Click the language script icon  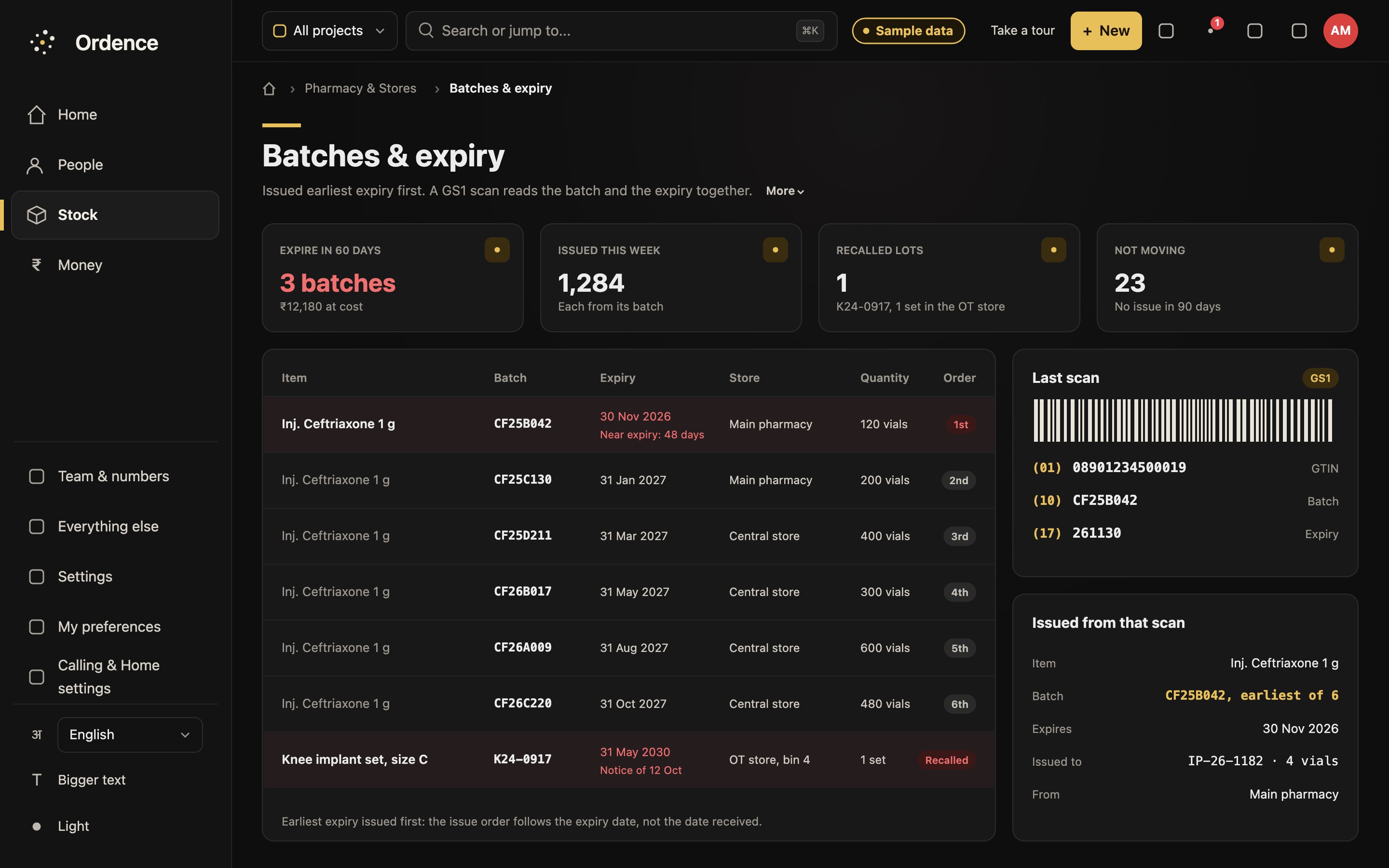click(37, 734)
